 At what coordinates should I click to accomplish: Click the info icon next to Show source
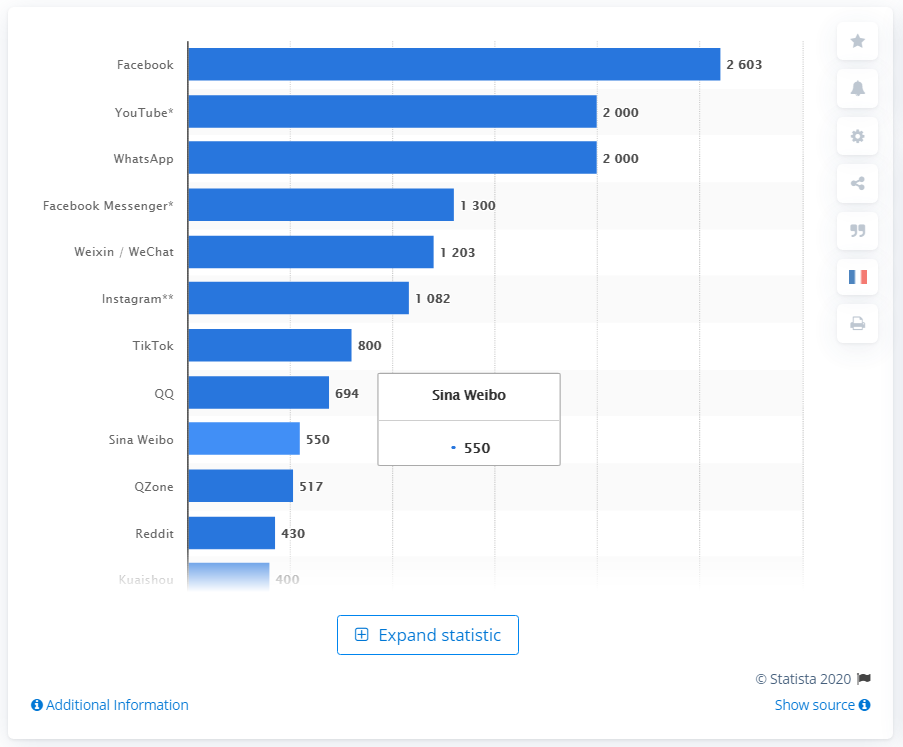(864, 705)
